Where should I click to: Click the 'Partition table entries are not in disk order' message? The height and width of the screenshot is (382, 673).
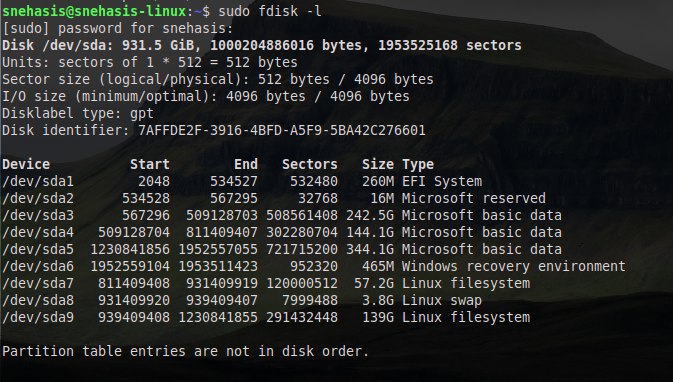pyautogui.click(x=185, y=352)
